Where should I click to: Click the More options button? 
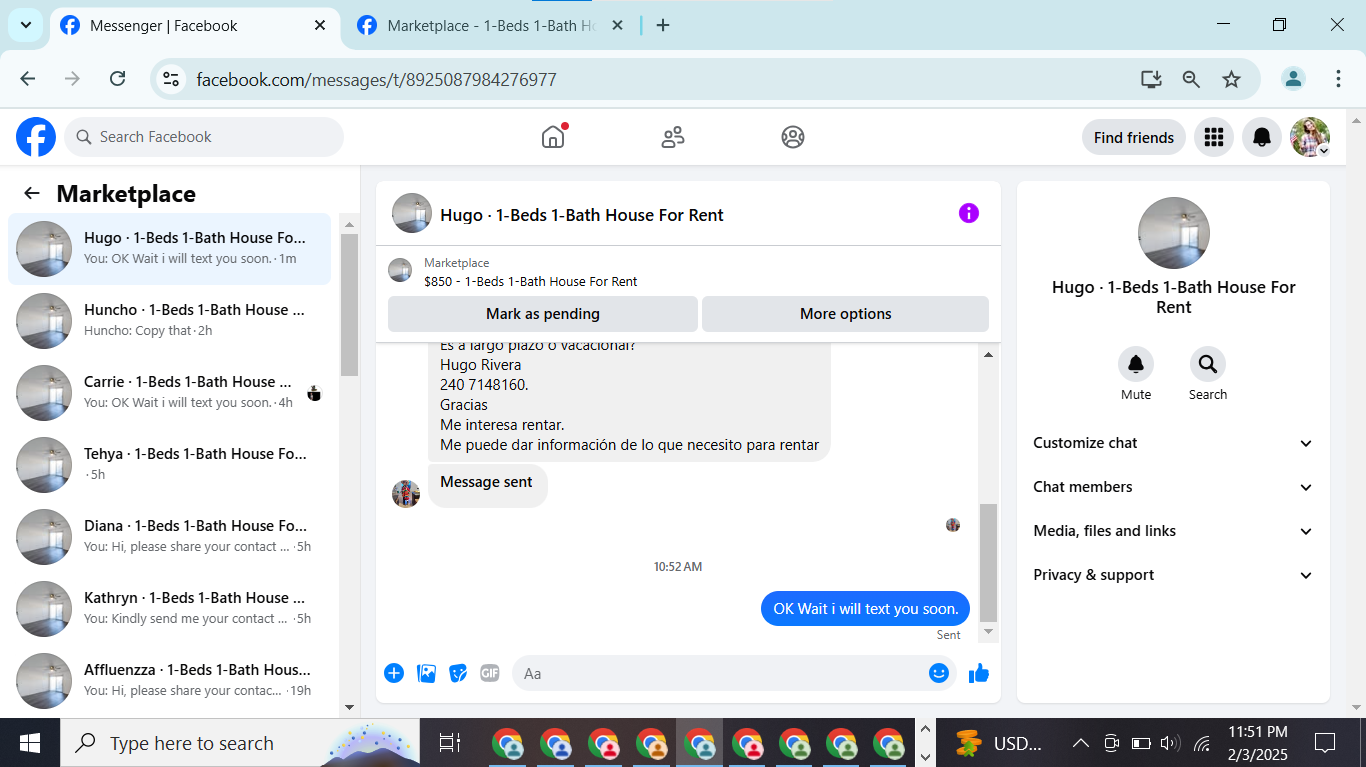[x=846, y=314]
